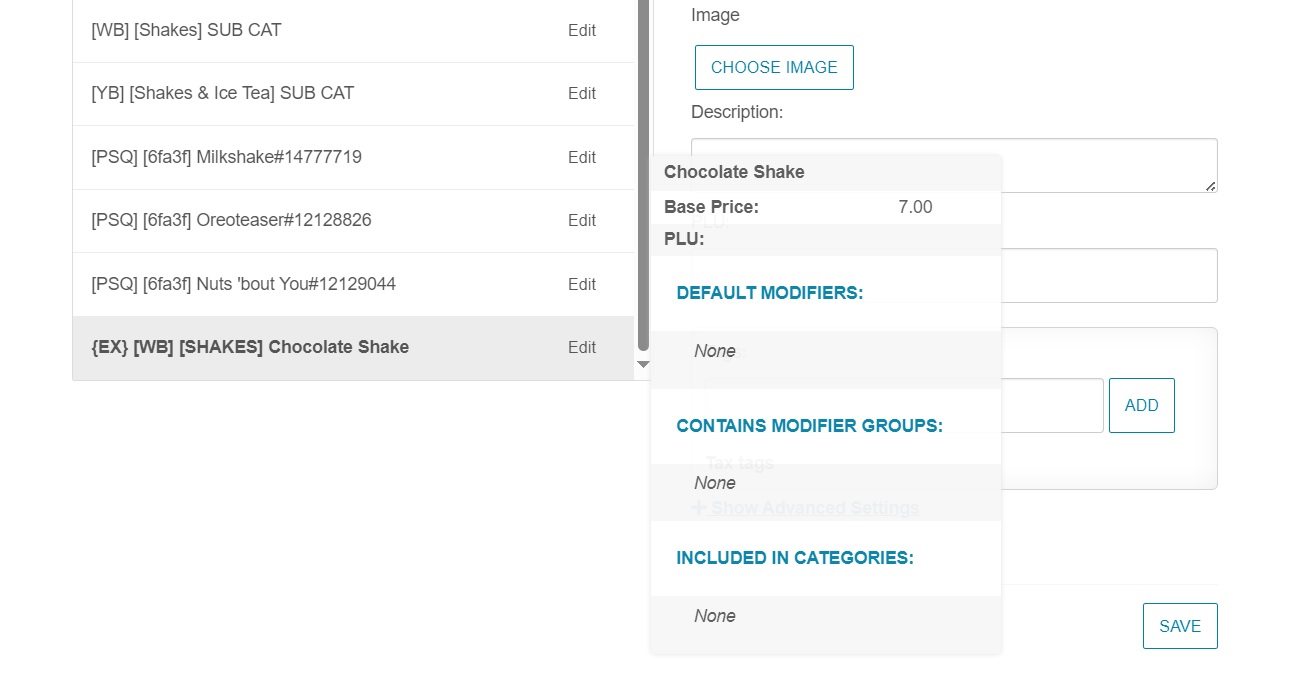This screenshot has width=1291, height=682.
Task: Focus the Description text area
Action: (1100, 165)
